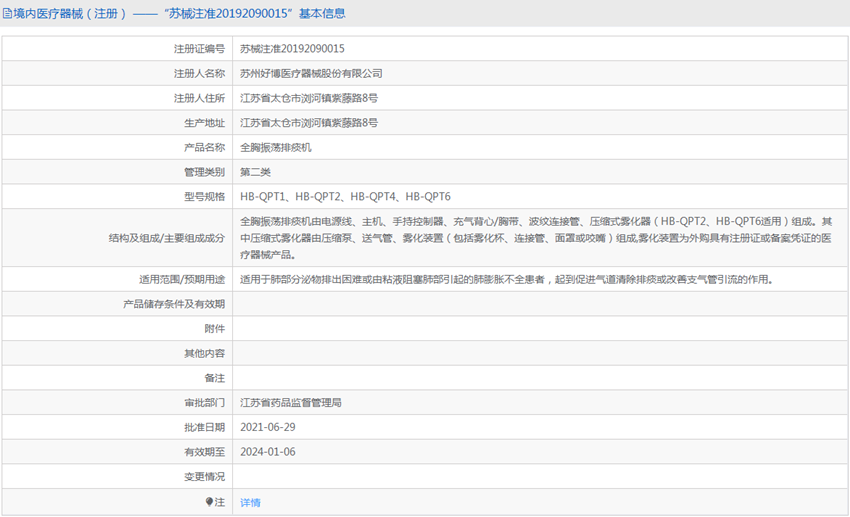
Task: Select model list HB-QPT1、HB-QPT2、HB-QPT4、HB-QPT6
Action: [345, 197]
